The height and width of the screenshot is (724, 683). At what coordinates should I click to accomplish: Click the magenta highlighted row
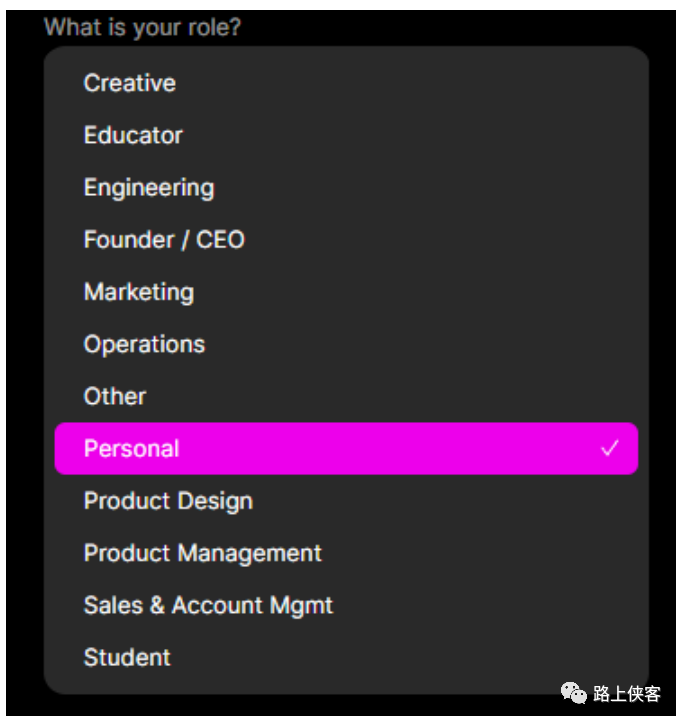coord(346,449)
